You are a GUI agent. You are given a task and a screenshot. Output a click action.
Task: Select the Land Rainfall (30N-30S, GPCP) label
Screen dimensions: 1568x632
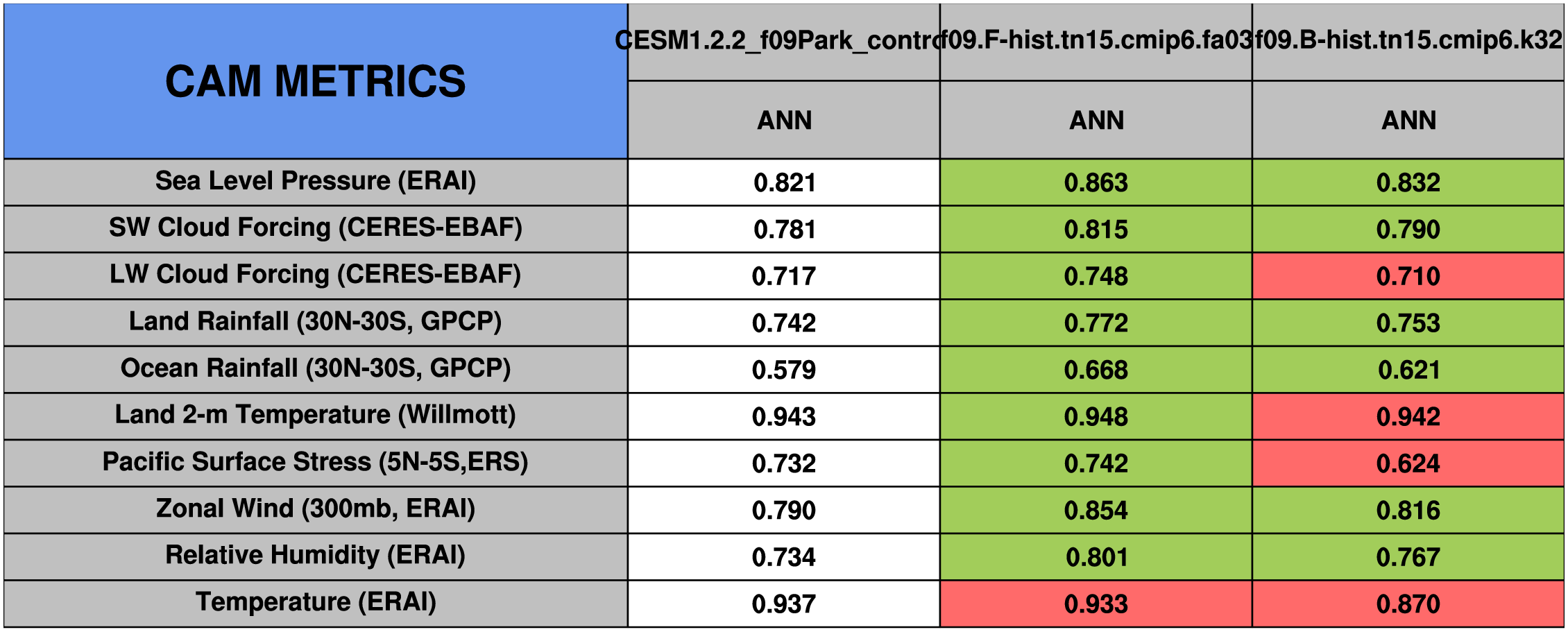316,322
